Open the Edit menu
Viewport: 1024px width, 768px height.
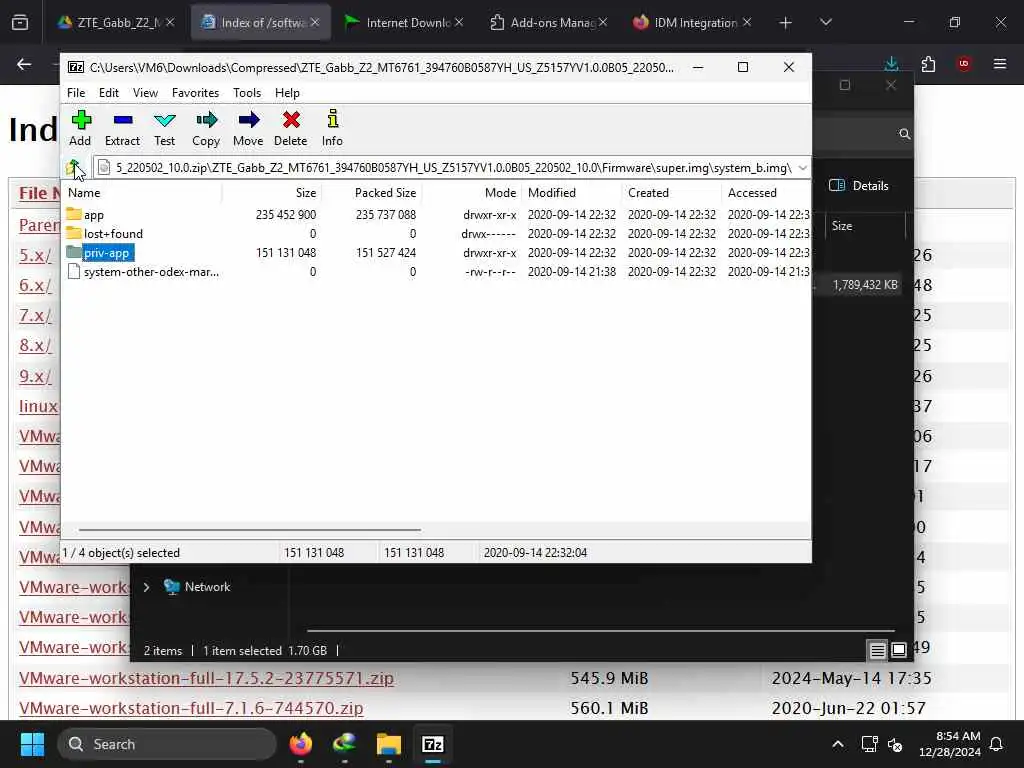pyautogui.click(x=108, y=93)
